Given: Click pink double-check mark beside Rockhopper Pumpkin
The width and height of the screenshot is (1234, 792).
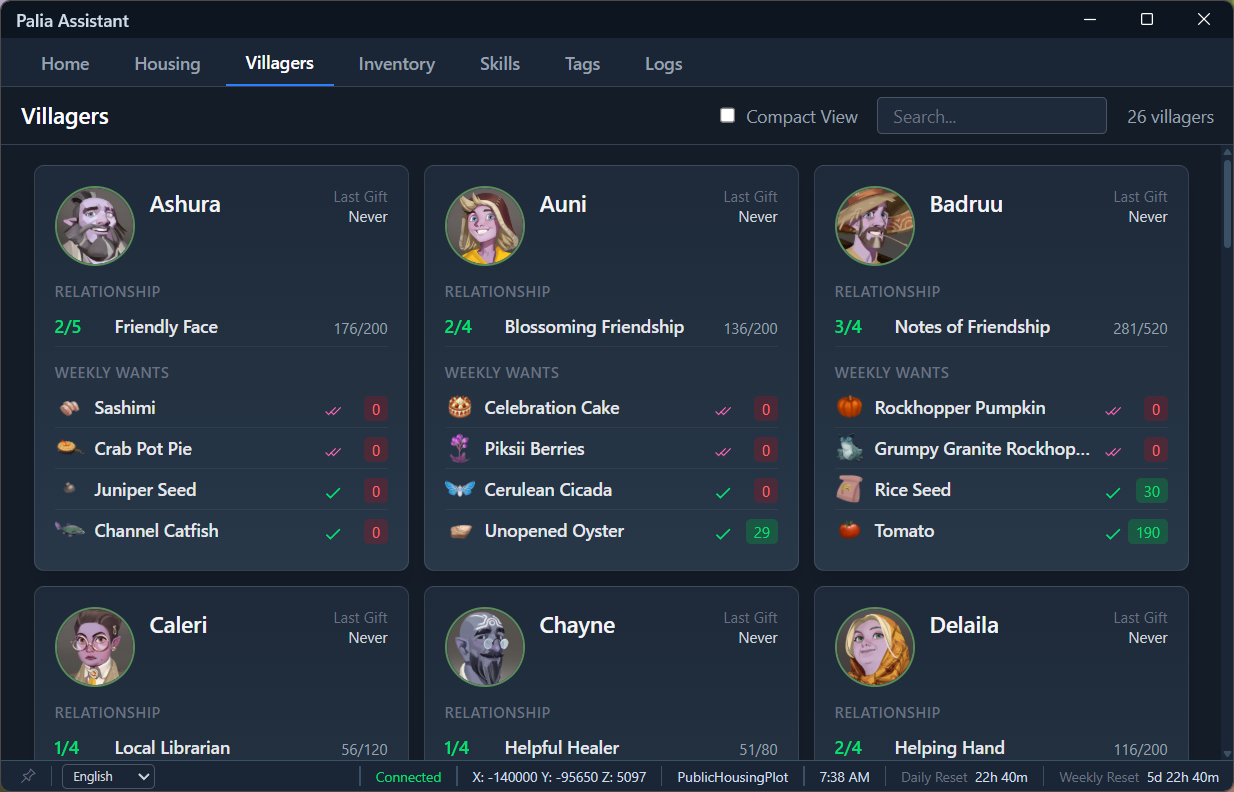Looking at the screenshot, I should 1113,410.
